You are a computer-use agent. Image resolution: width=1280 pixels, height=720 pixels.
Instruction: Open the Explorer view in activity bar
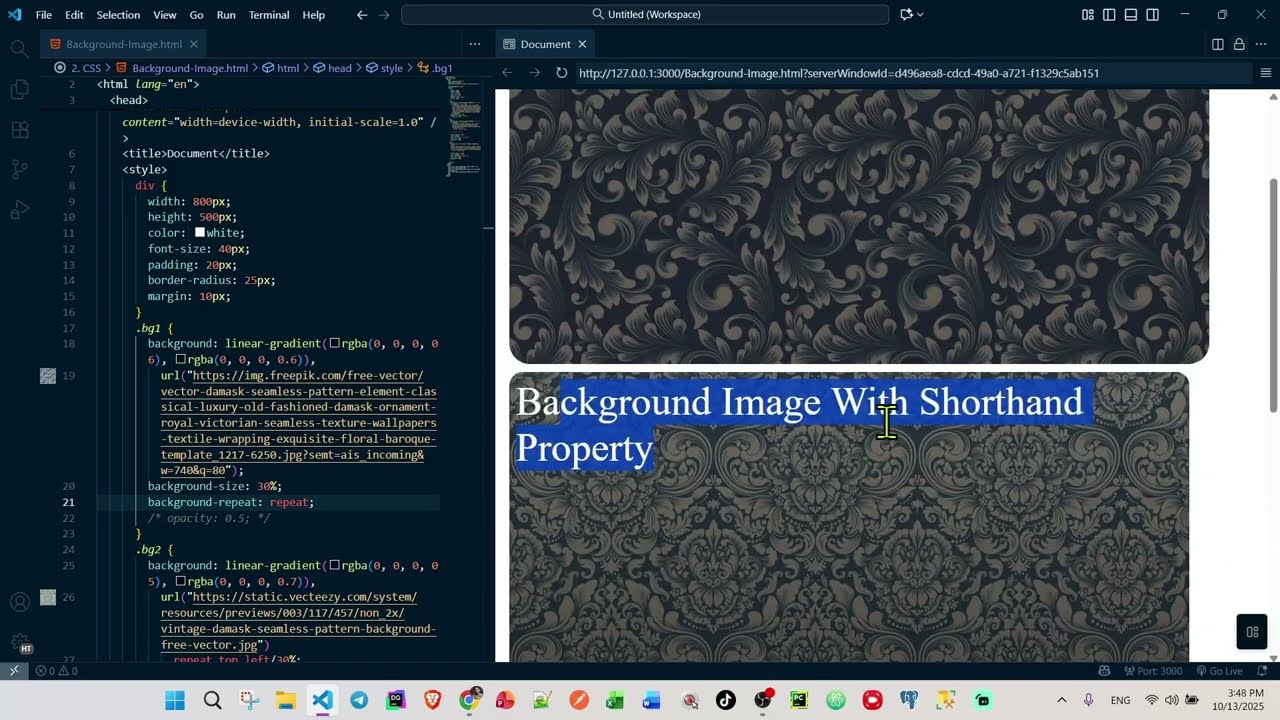[x=19, y=89]
